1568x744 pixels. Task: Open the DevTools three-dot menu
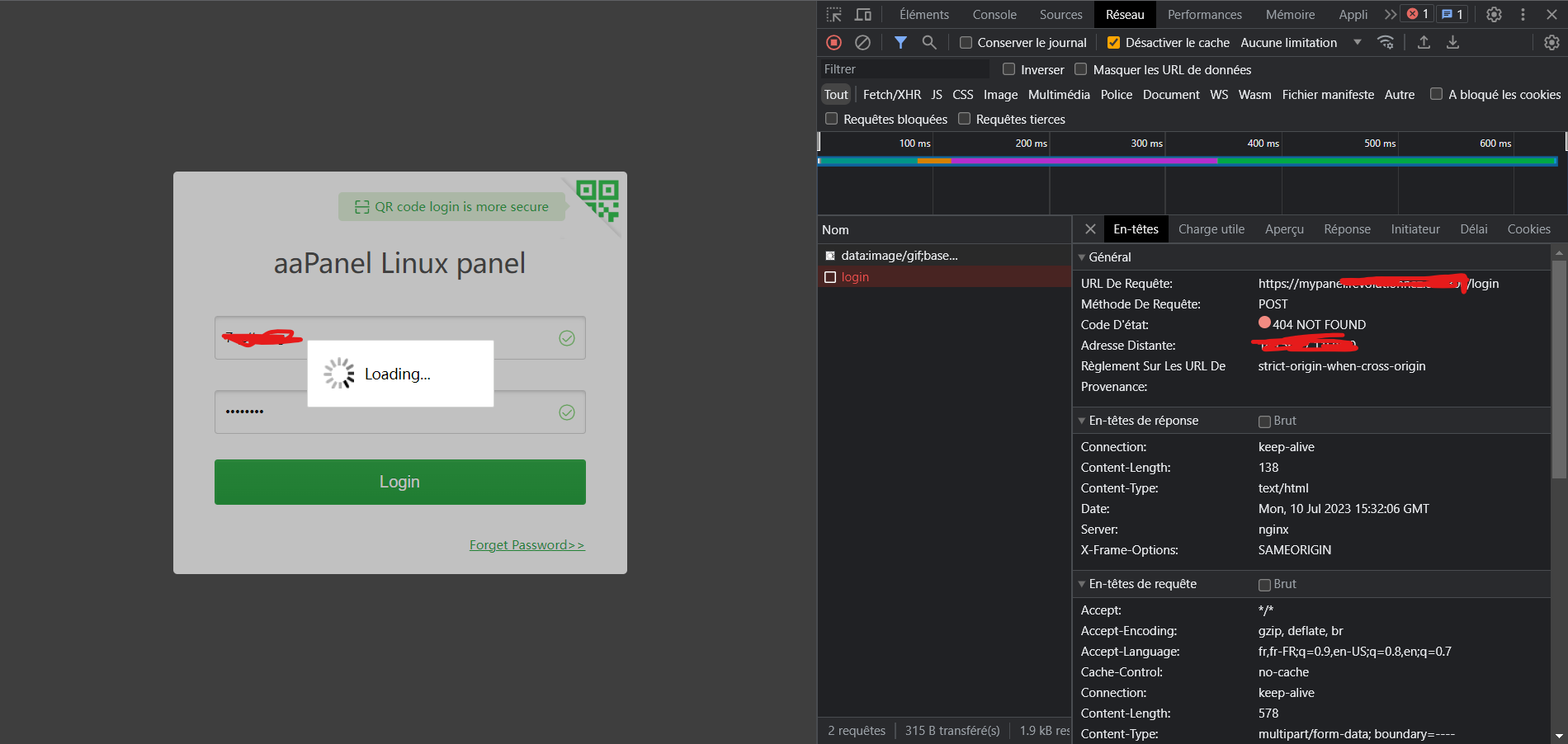click(x=1523, y=15)
